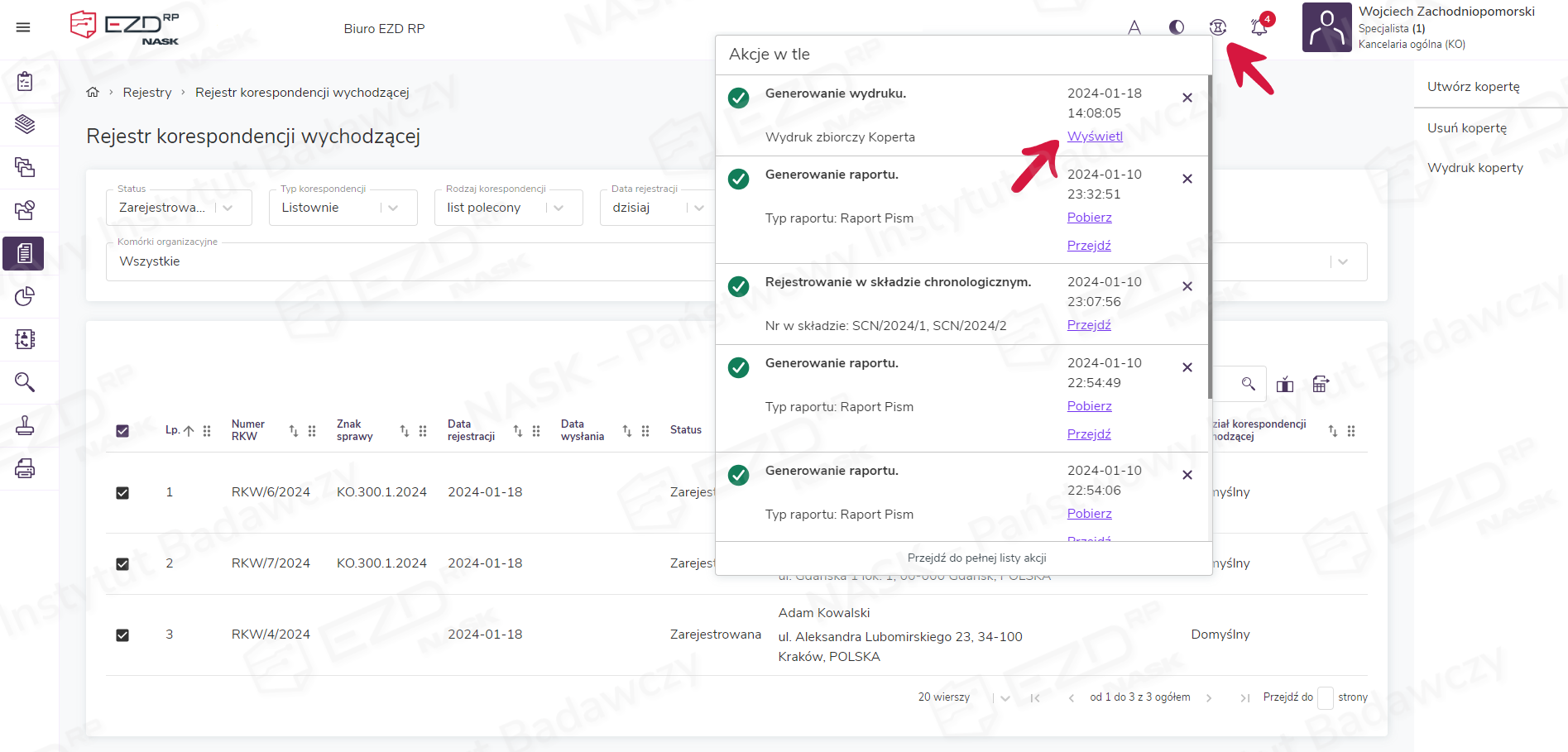Click the Wyświetl link for Wydruk zbiorczy
1568x752 pixels.
coord(1094,137)
